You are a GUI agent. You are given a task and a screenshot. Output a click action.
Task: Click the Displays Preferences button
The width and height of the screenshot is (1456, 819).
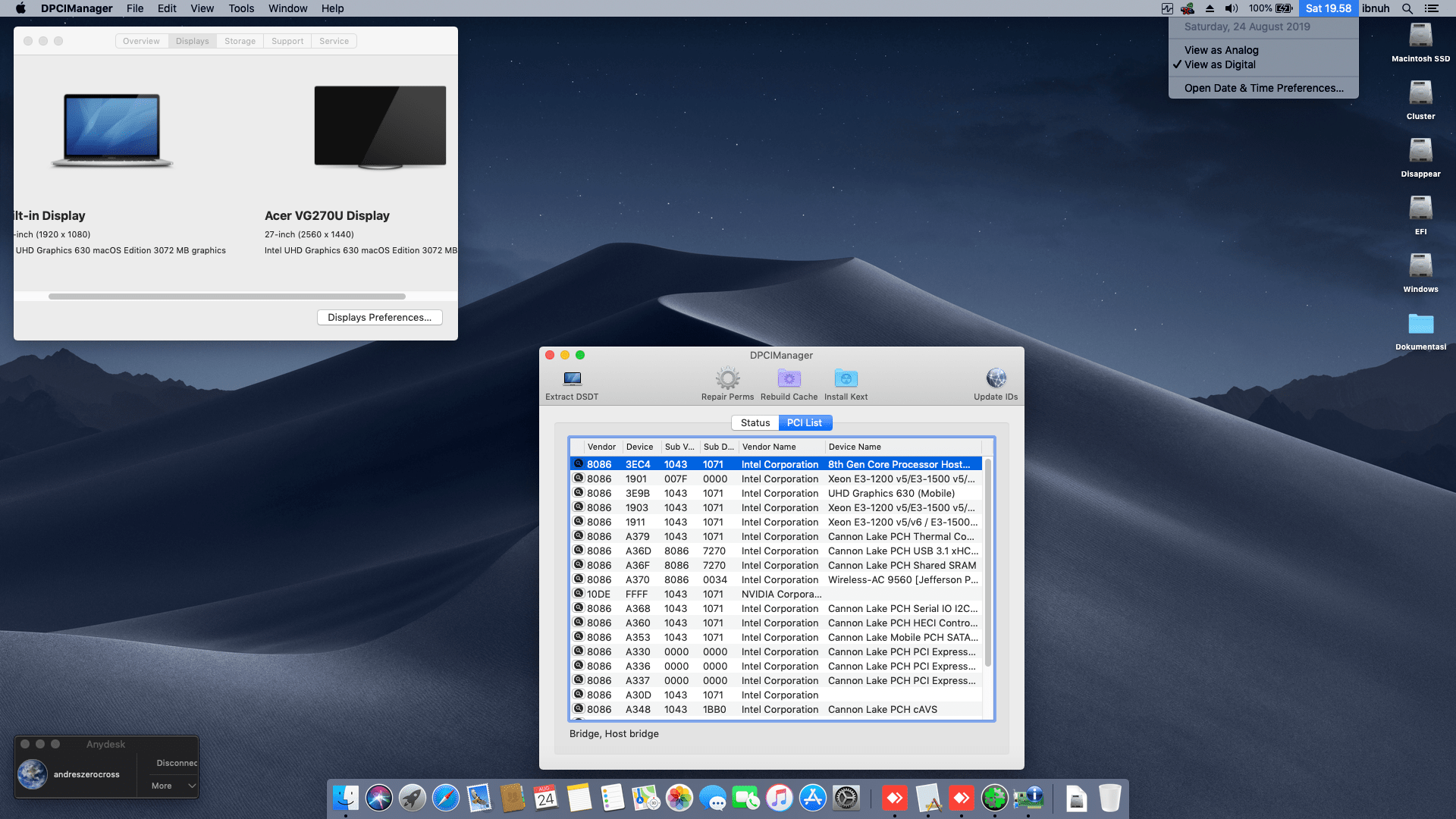point(379,318)
